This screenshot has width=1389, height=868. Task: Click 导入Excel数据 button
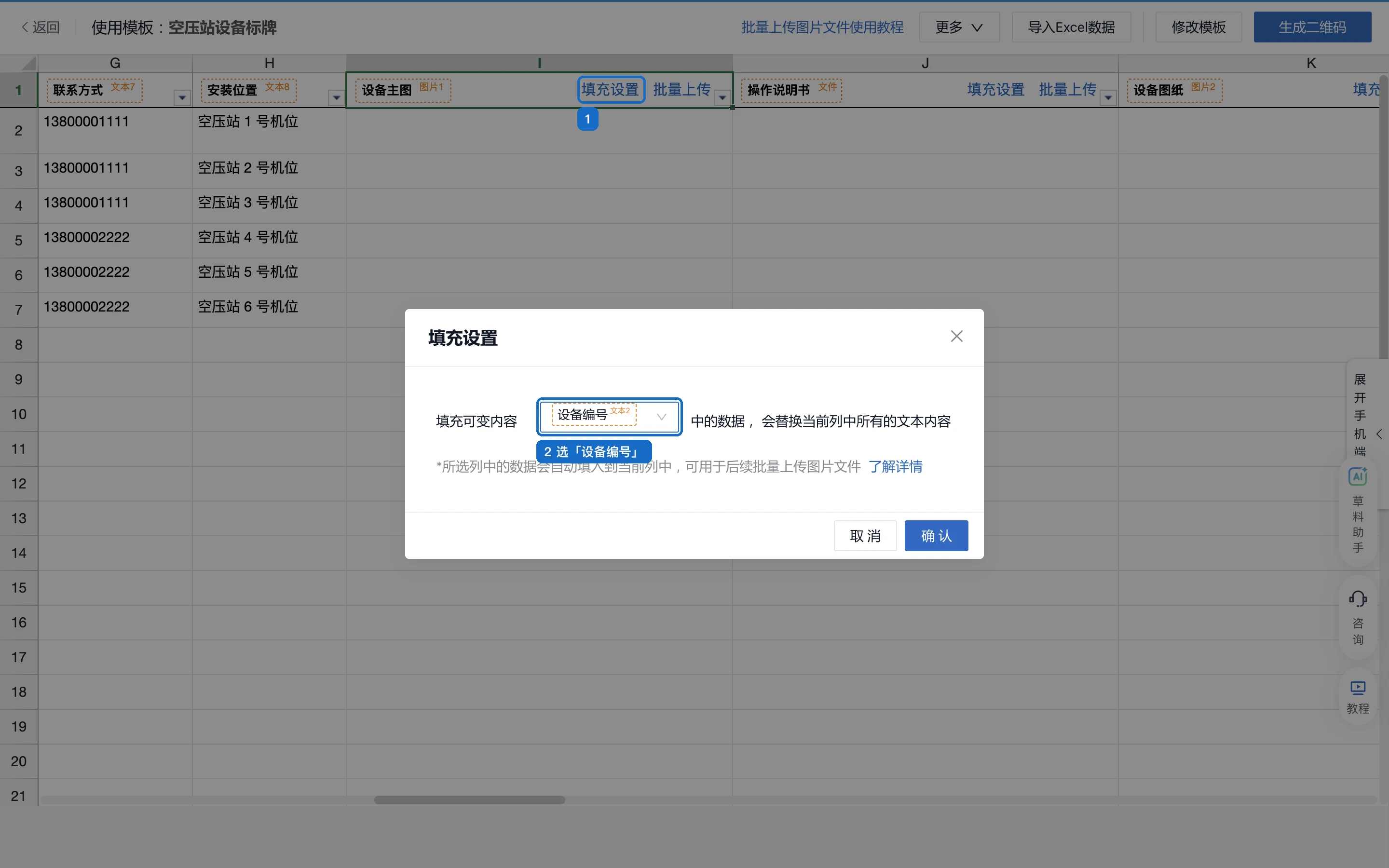point(1071,27)
